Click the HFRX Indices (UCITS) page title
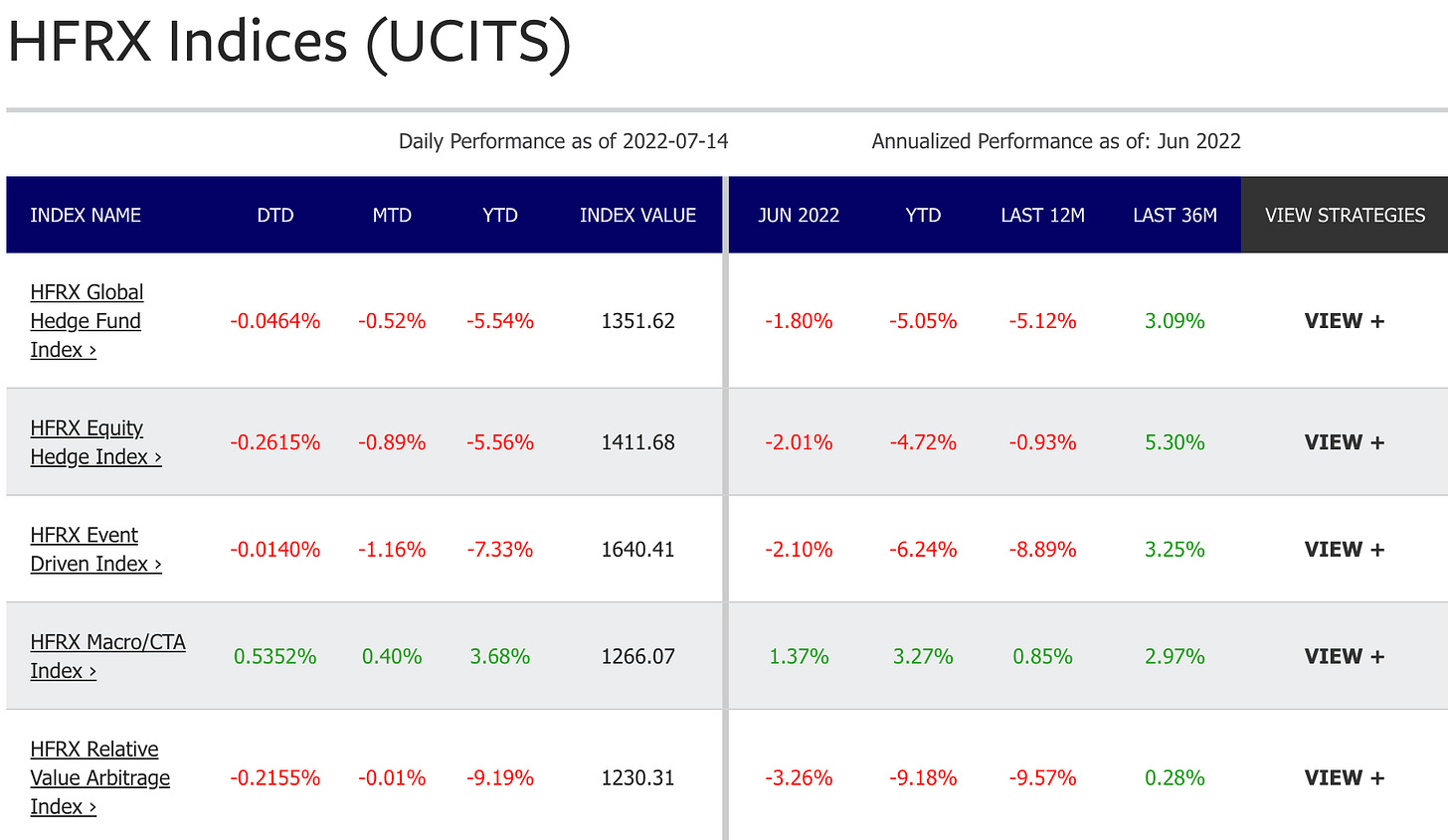The height and width of the screenshot is (840, 1448). point(288,42)
